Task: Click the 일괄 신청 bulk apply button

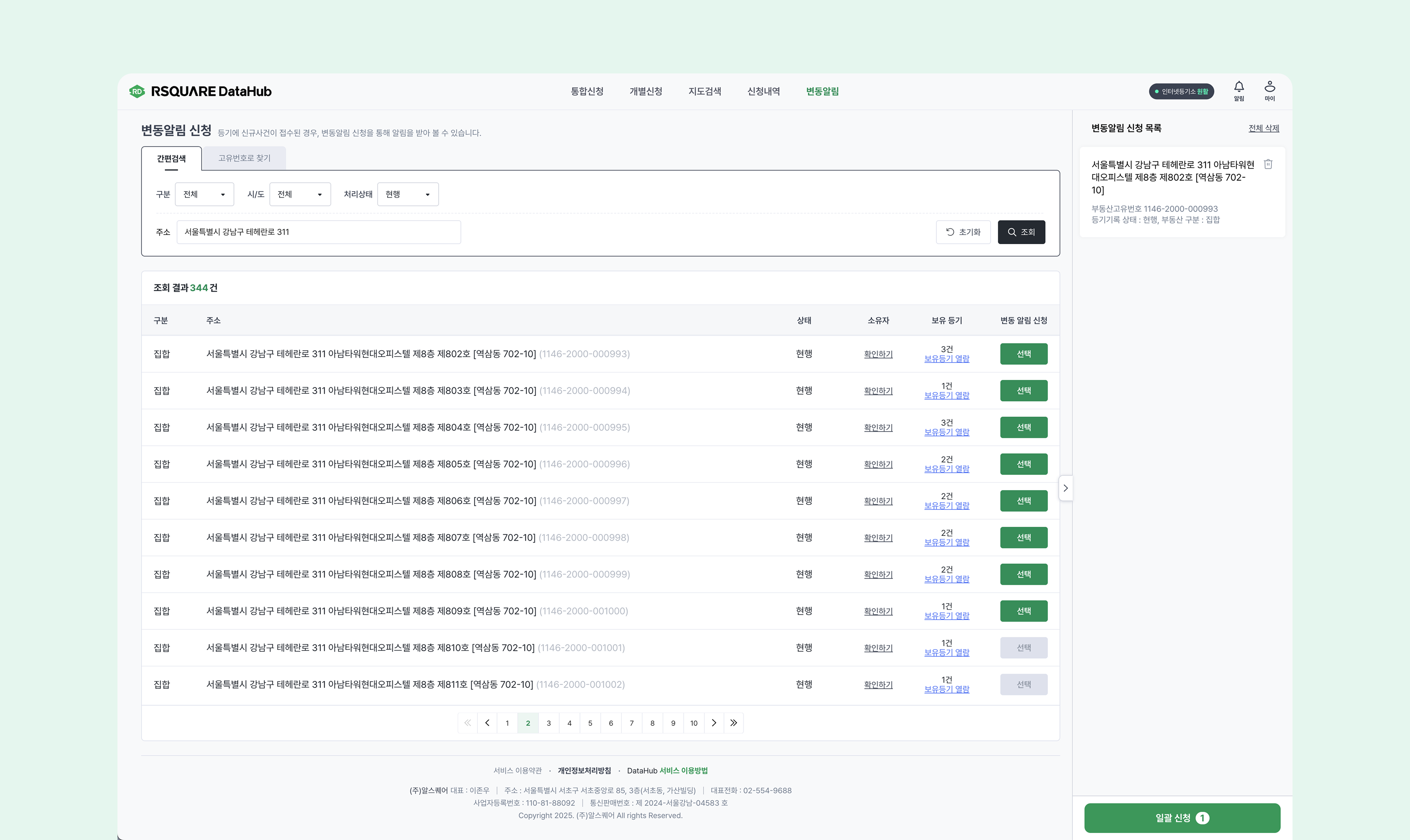Action: click(1182, 818)
